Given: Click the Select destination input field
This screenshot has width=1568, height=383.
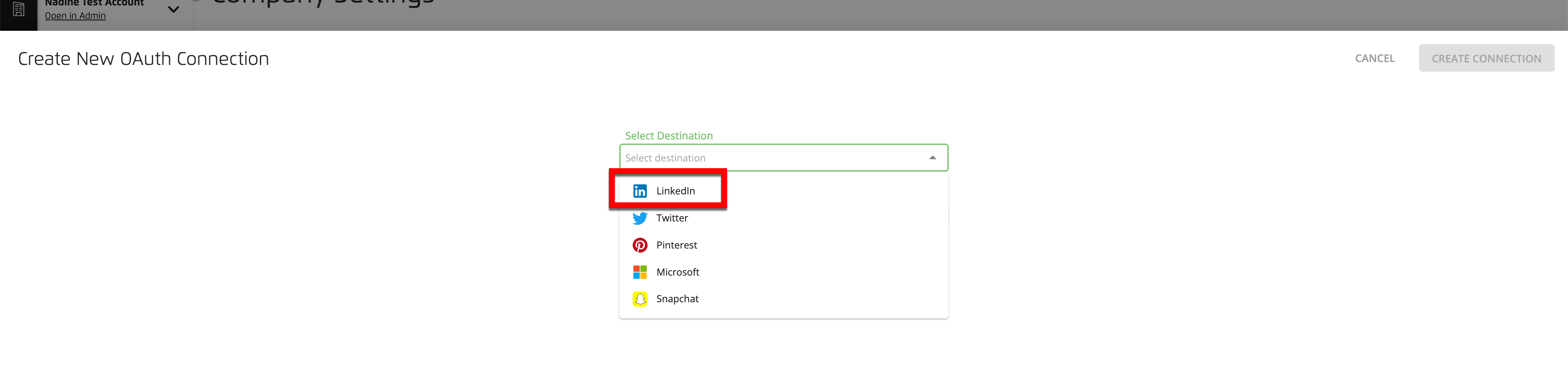Looking at the screenshot, I should pyautogui.click(x=784, y=158).
